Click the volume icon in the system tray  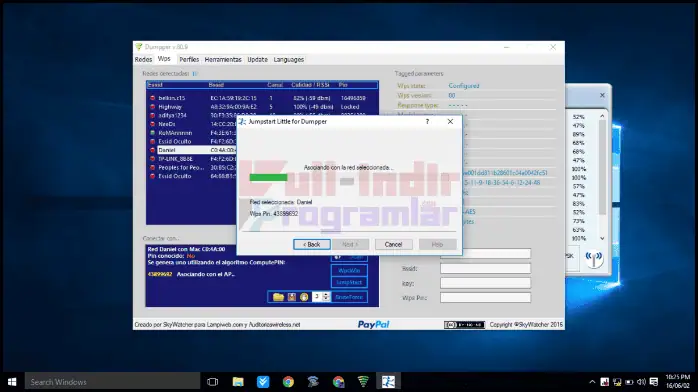point(641,382)
